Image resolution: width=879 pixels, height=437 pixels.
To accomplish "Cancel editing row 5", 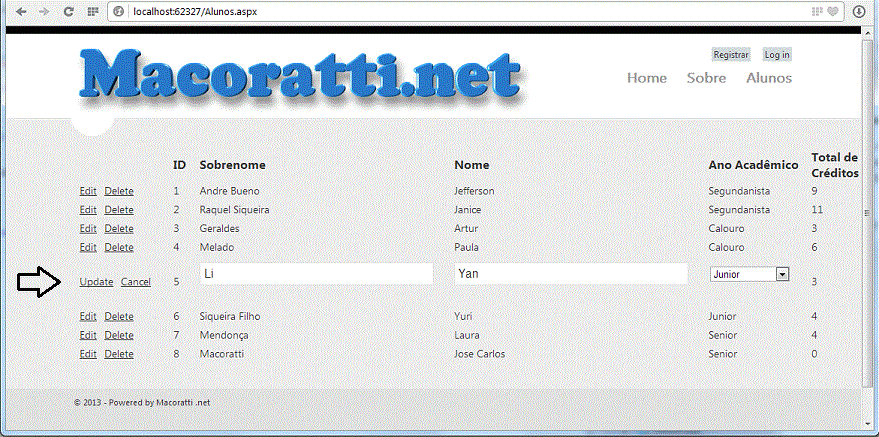I will pyautogui.click(x=136, y=282).
